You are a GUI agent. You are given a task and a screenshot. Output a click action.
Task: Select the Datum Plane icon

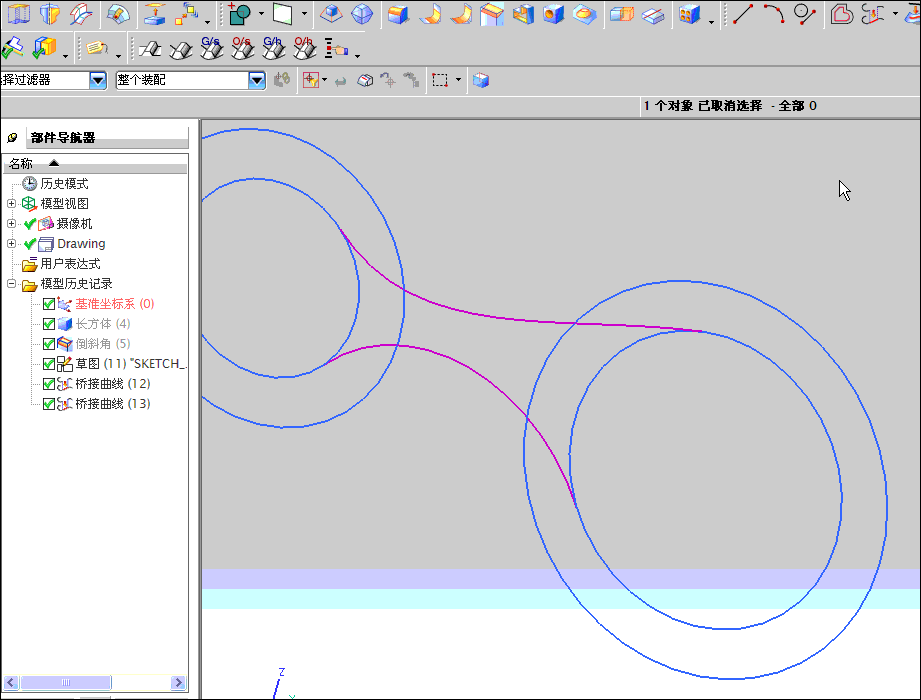282,14
